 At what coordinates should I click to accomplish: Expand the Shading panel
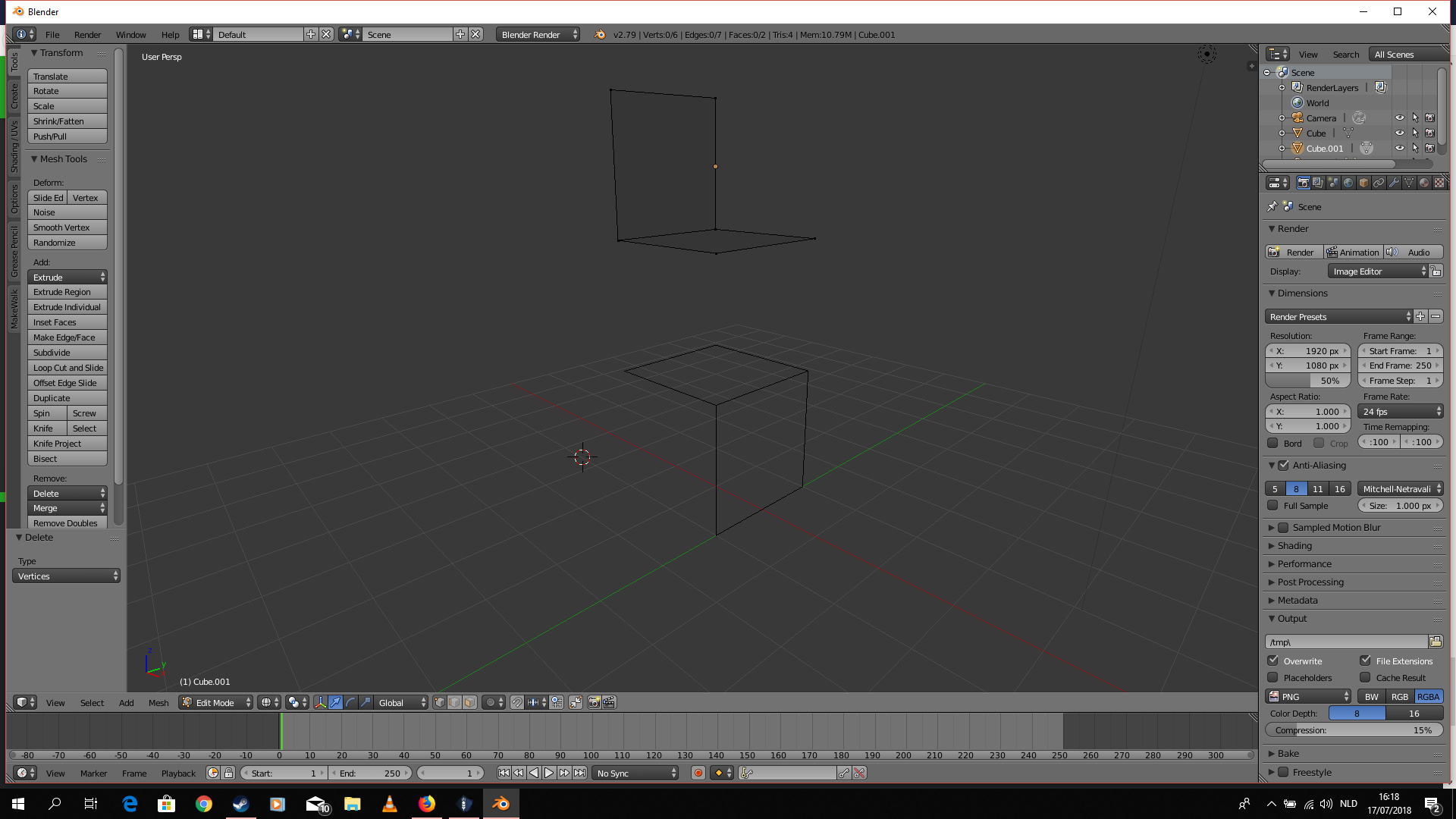[x=1294, y=545]
